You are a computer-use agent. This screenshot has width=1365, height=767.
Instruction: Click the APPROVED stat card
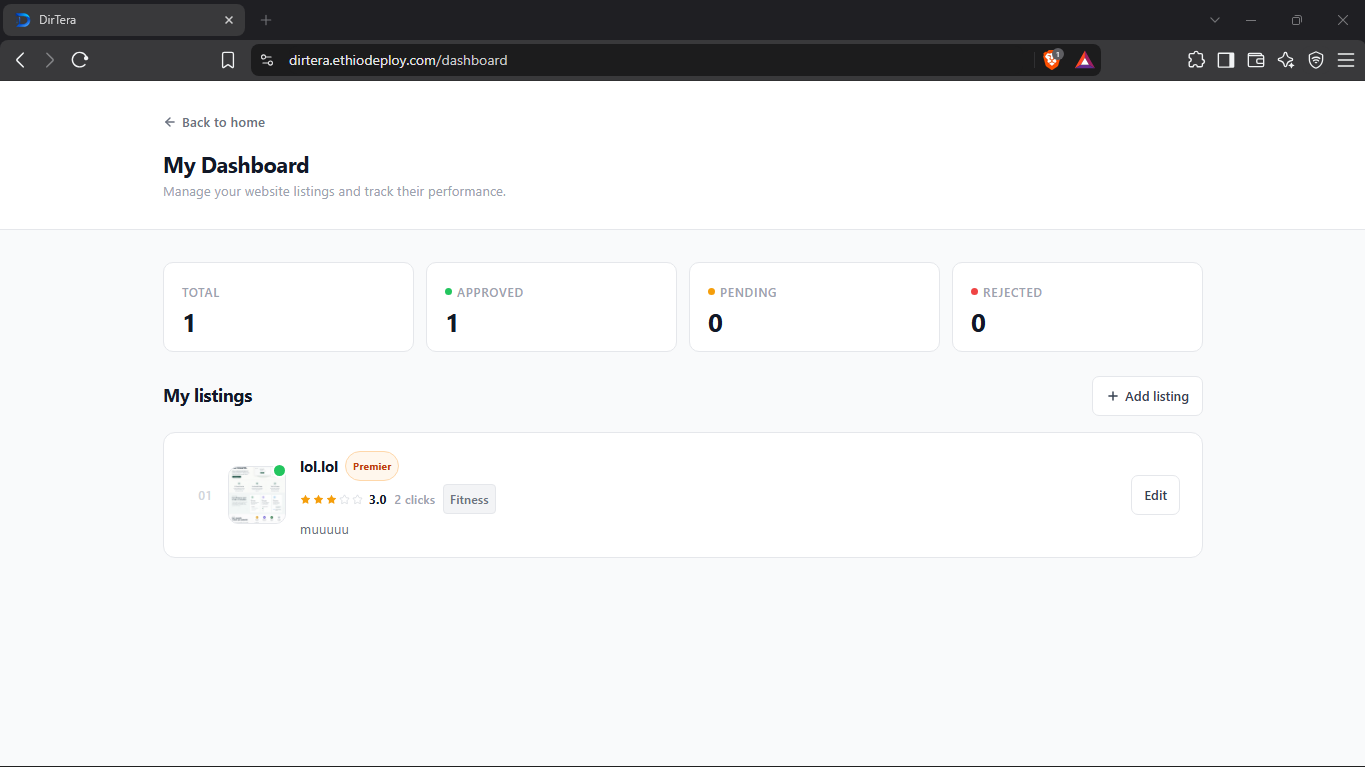coord(551,307)
